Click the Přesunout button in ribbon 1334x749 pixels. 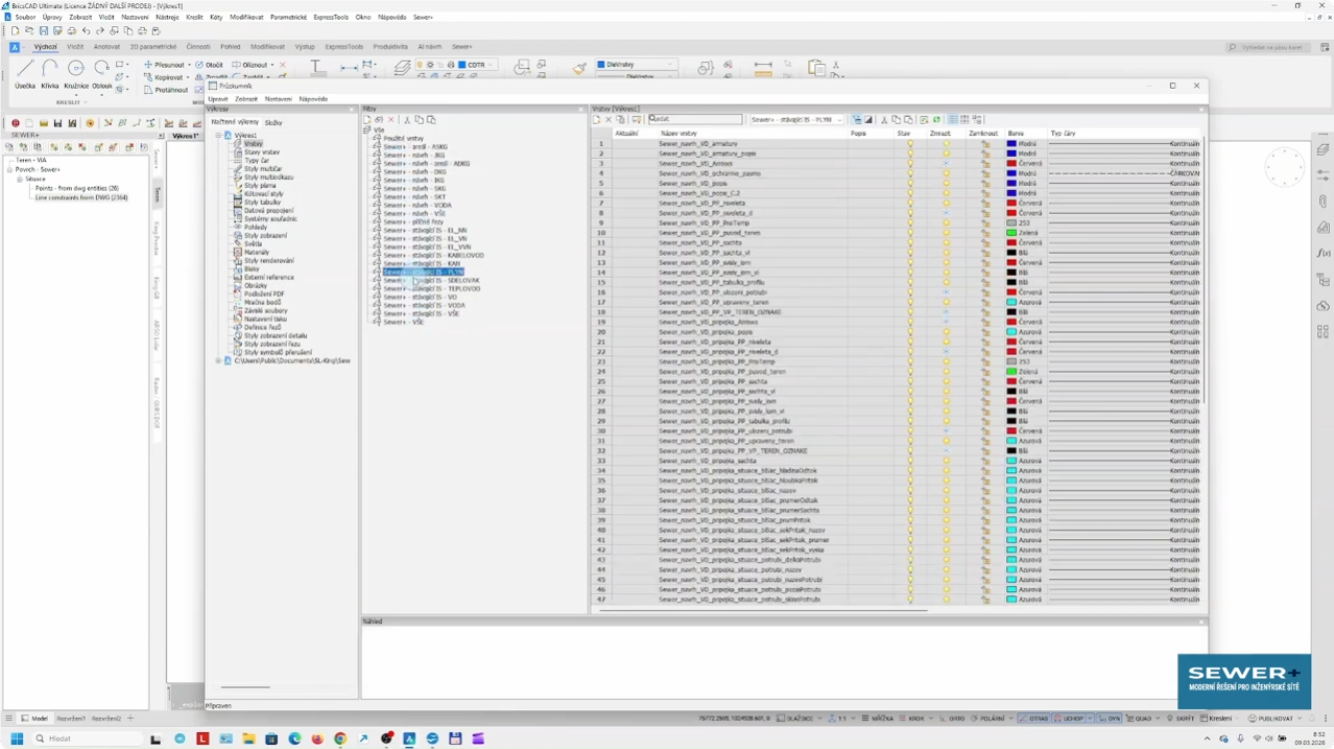pos(166,65)
